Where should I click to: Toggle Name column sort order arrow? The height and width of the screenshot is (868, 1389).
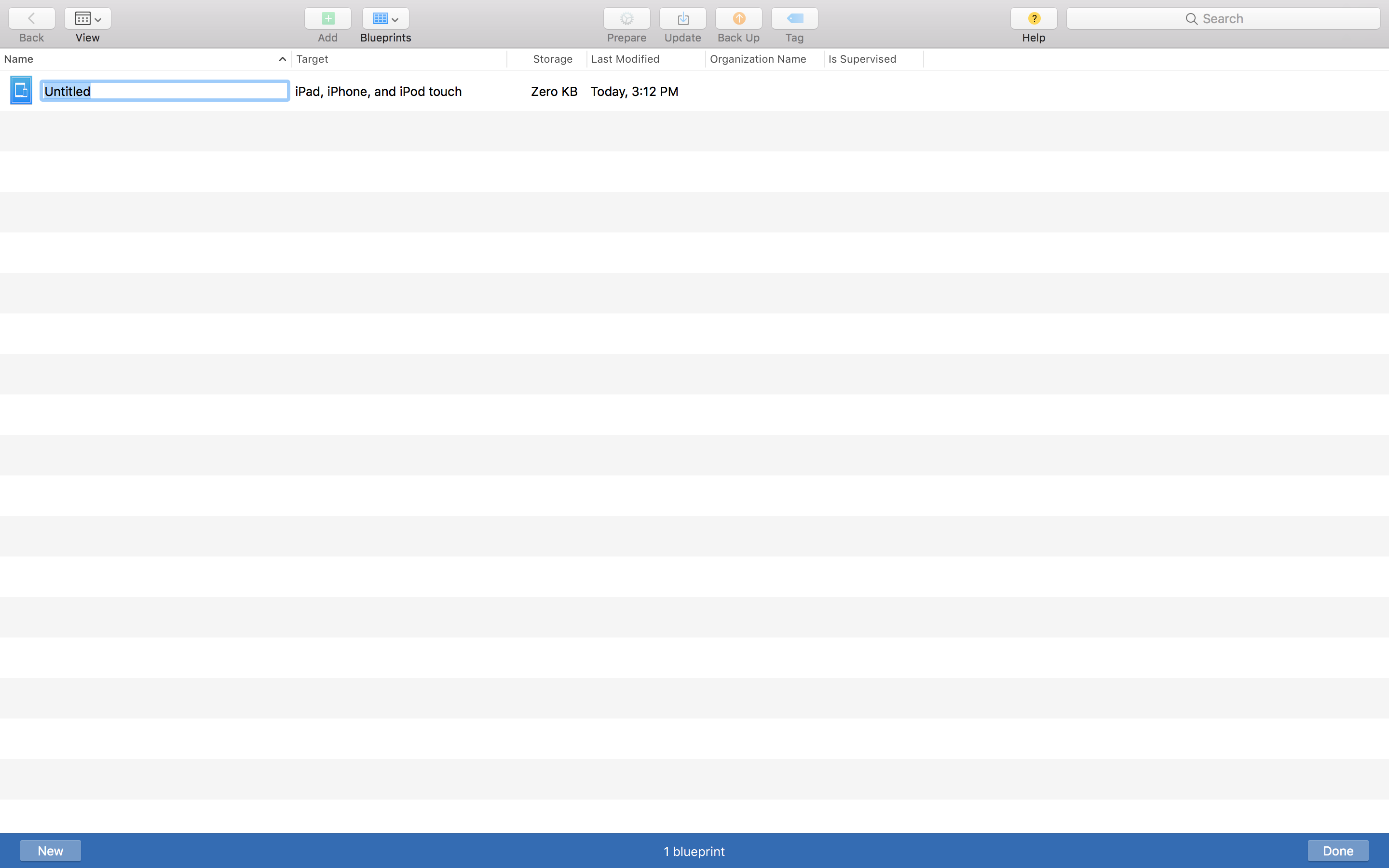282,59
